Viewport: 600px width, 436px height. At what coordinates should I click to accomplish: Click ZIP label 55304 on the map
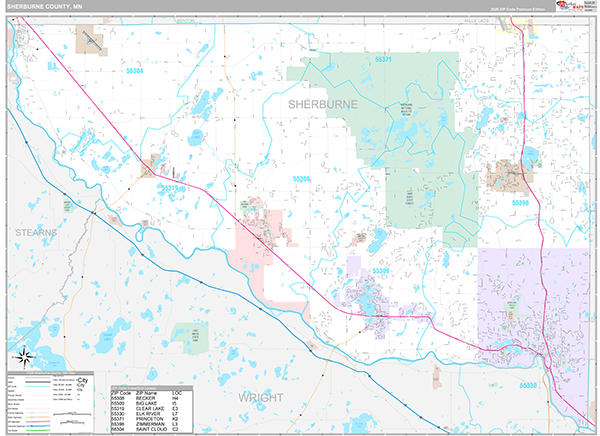(134, 71)
